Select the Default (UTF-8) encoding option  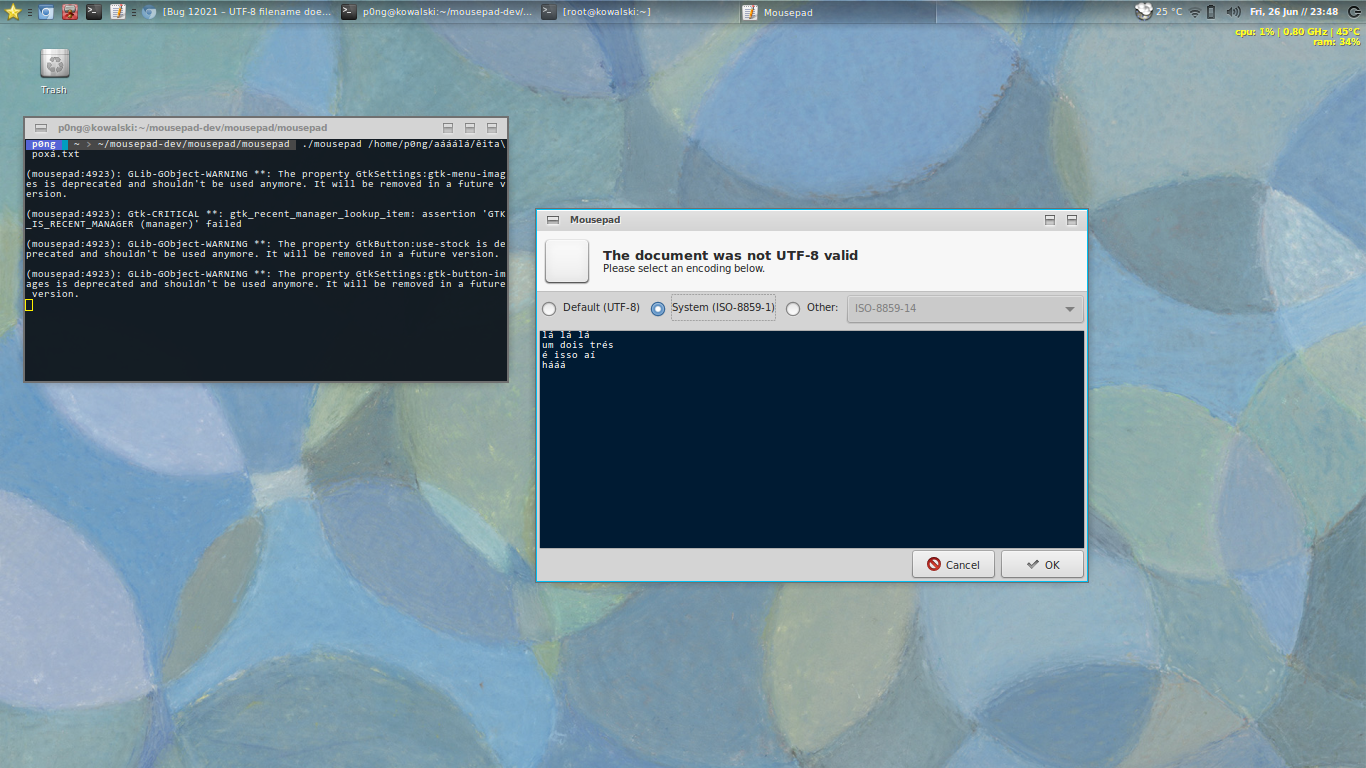tap(549, 308)
